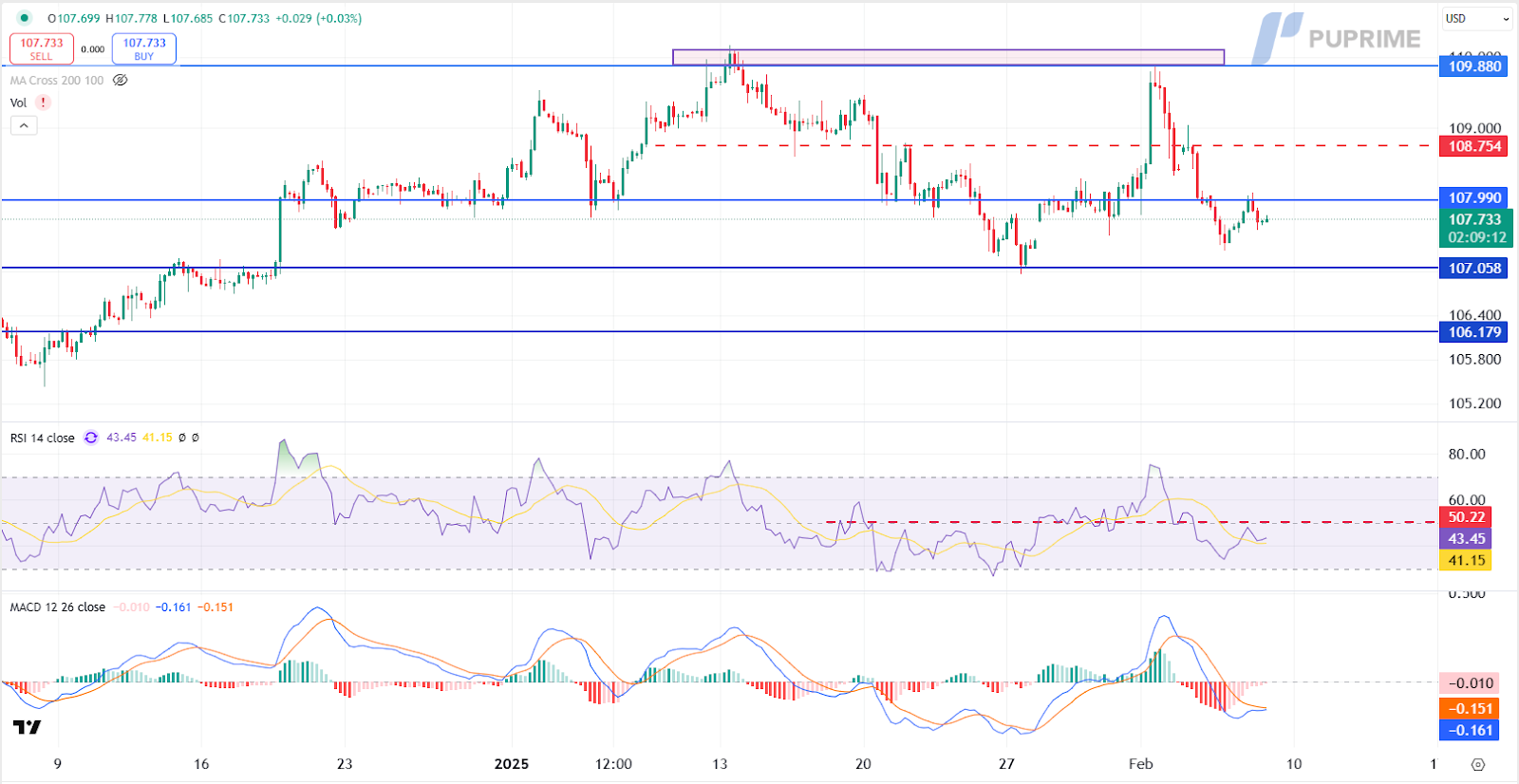Click the Feb label on the time axis
Viewport: 1519px width, 784px height.
tap(1140, 764)
